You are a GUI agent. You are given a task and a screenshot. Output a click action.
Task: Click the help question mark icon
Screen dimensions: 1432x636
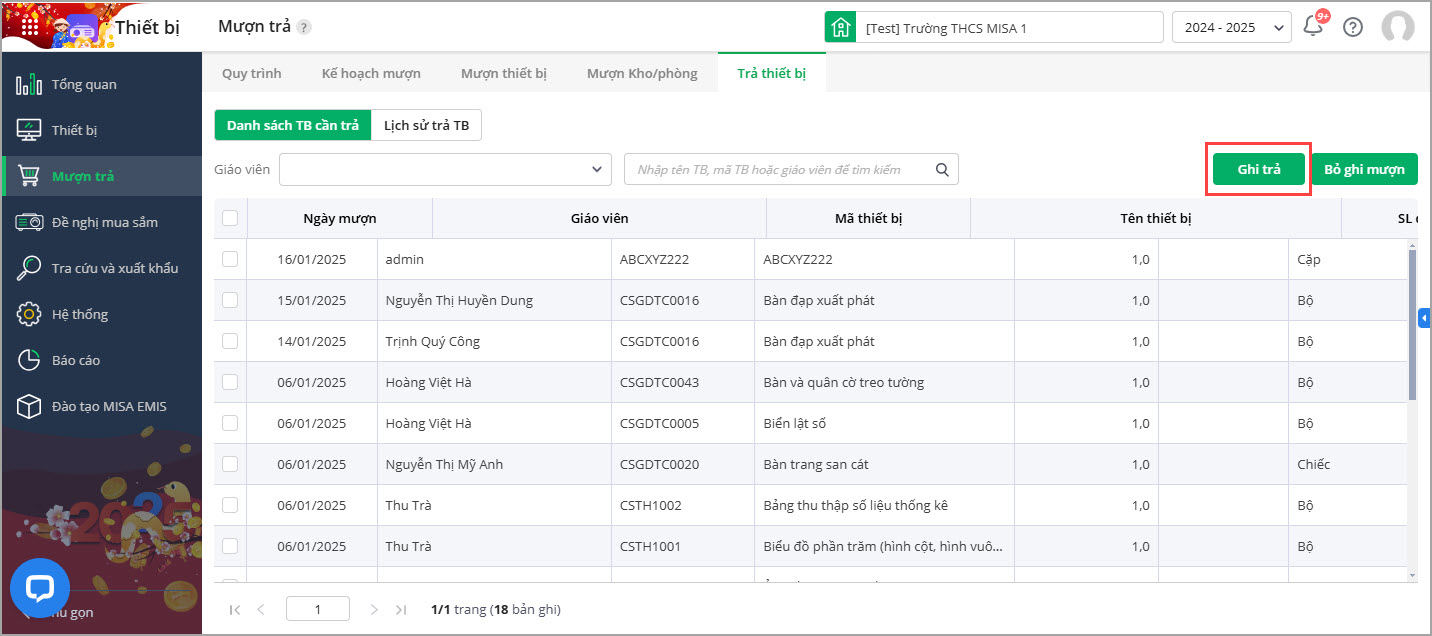(1353, 27)
